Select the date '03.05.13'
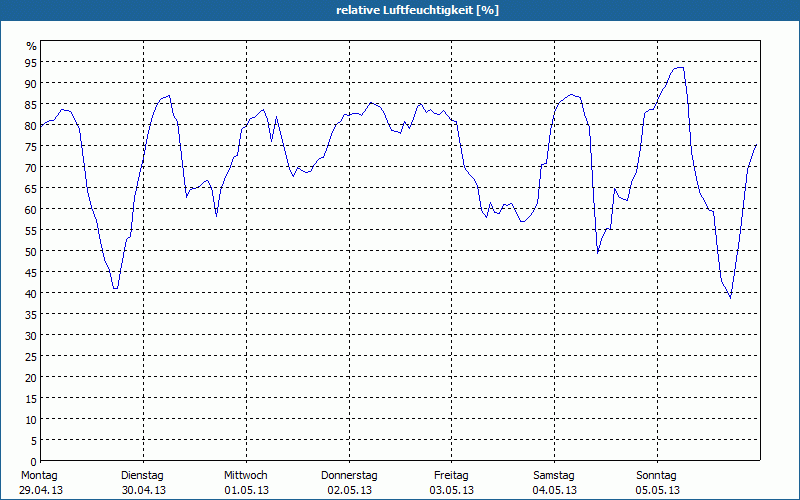 (452, 490)
